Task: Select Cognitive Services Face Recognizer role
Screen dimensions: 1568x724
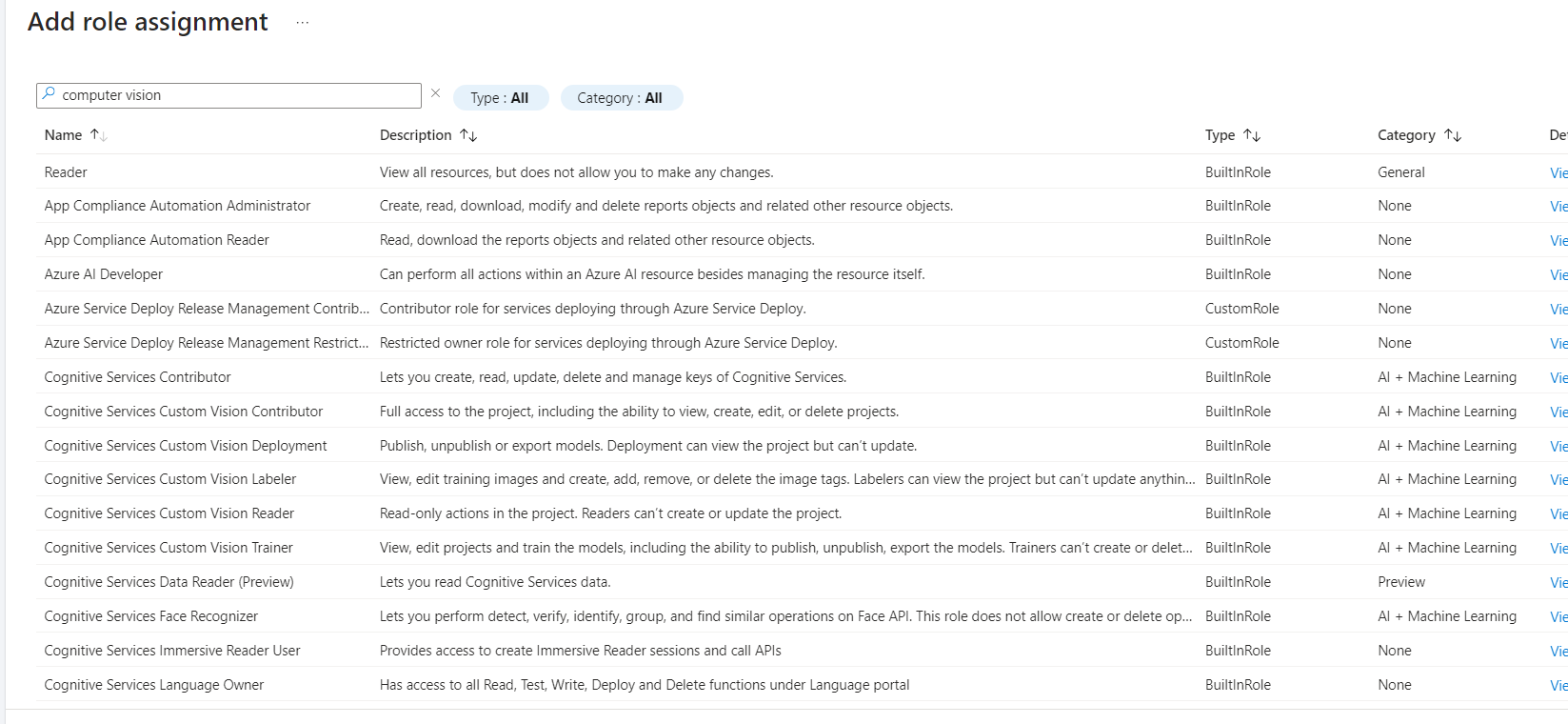Action: click(802, 616)
